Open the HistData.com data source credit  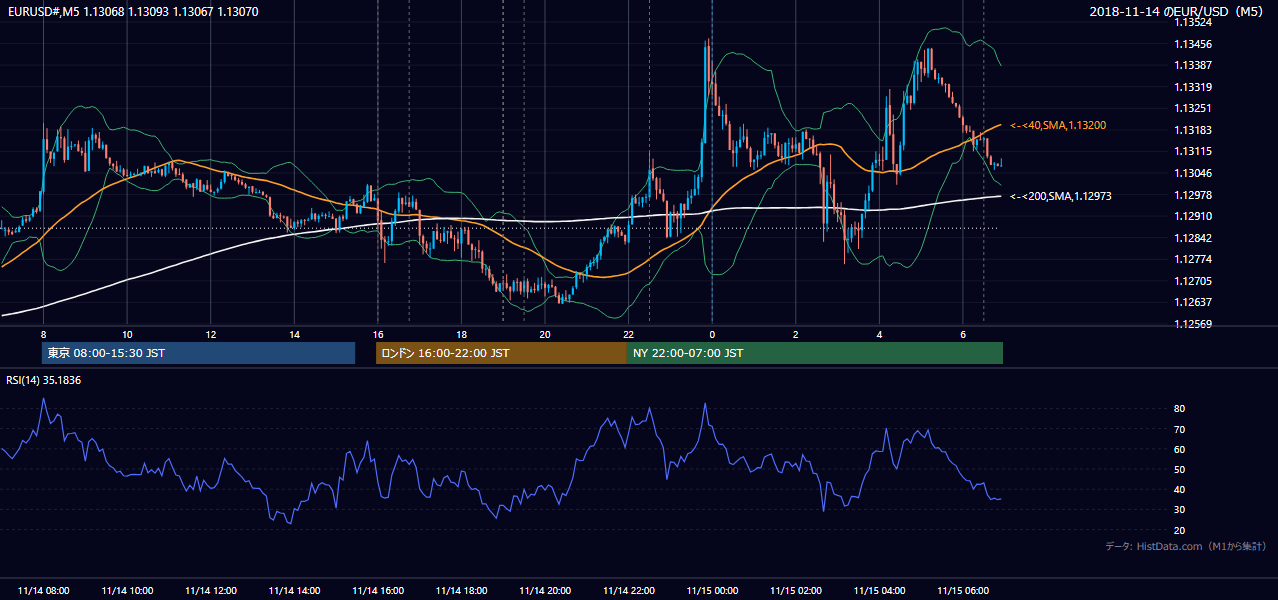pyautogui.click(x=1185, y=546)
